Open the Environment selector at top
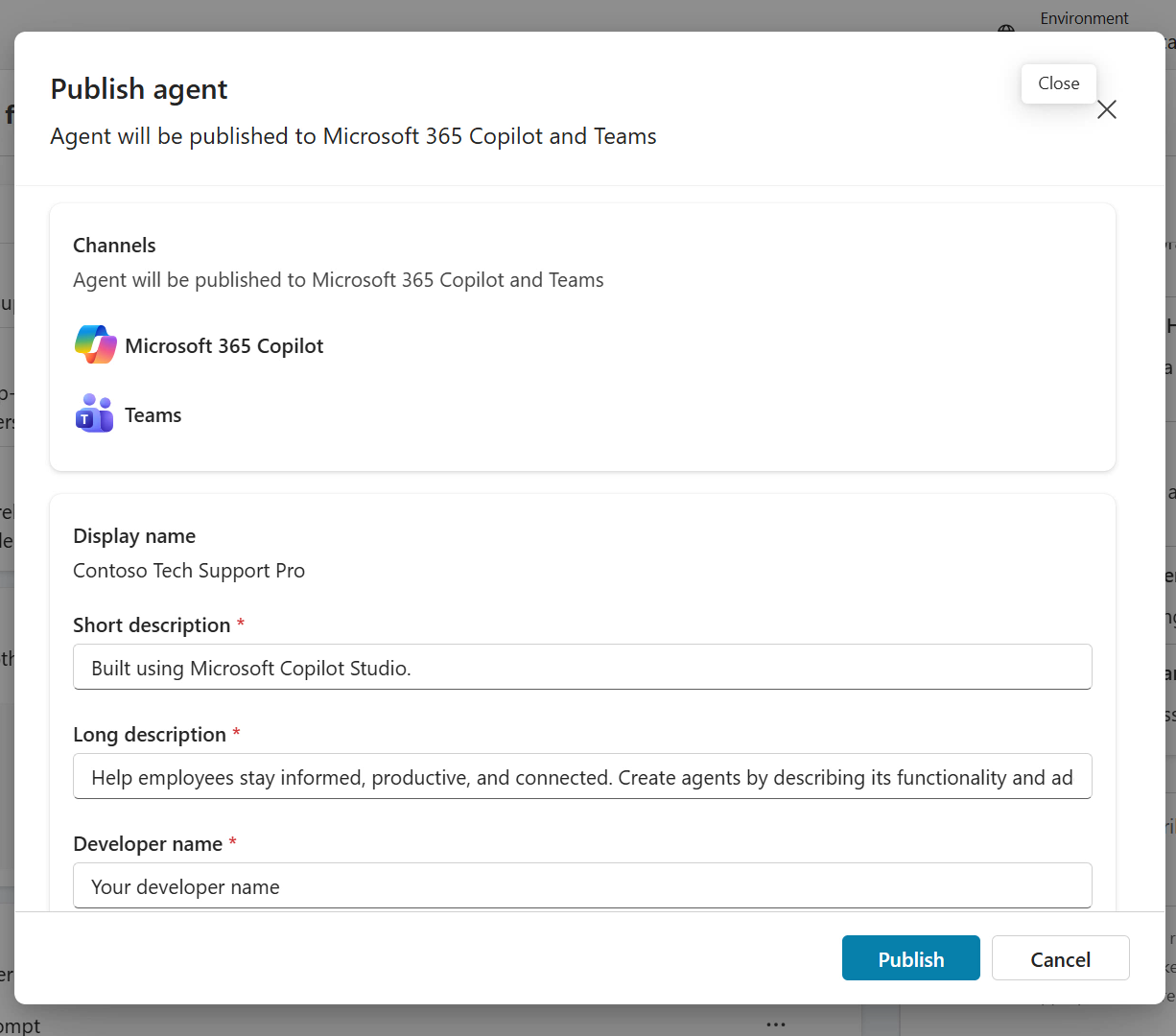The height and width of the screenshot is (1036, 1176). 1084,18
